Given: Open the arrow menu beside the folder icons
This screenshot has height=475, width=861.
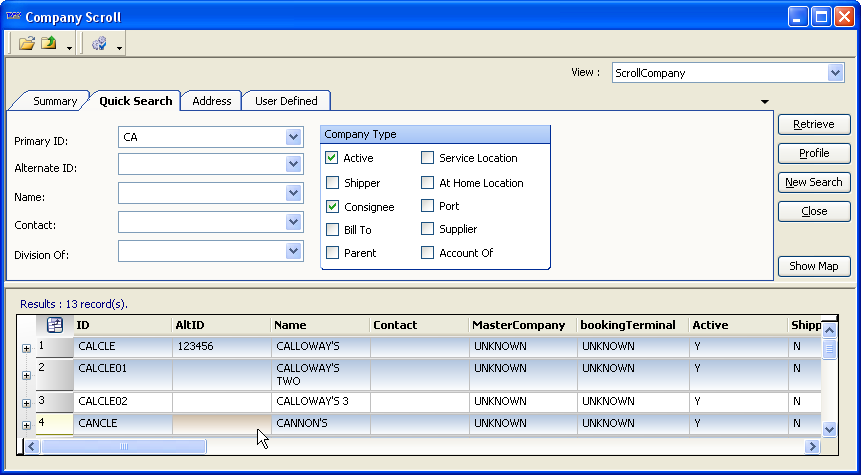Looking at the screenshot, I should (x=69, y=47).
